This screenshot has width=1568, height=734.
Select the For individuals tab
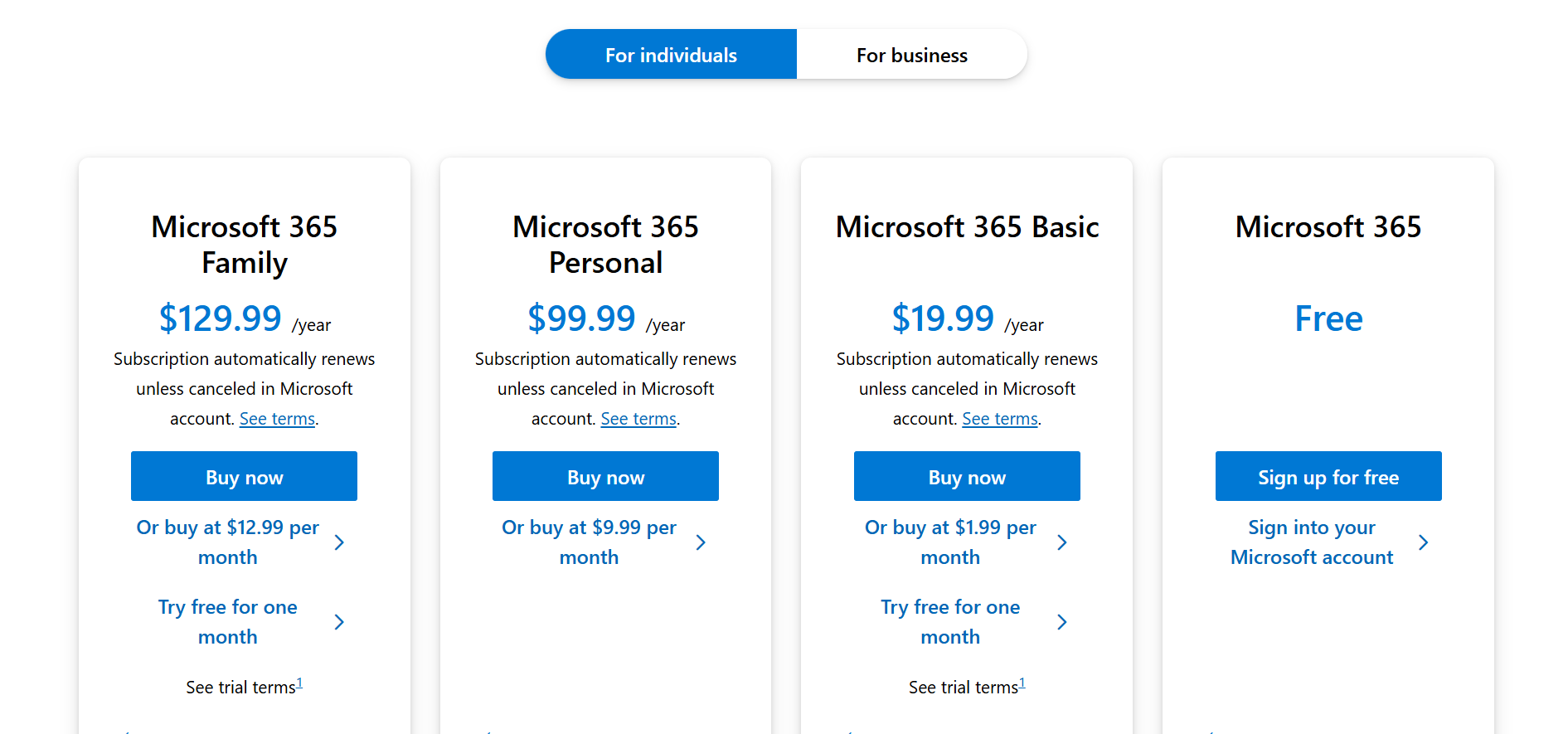(x=671, y=55)
